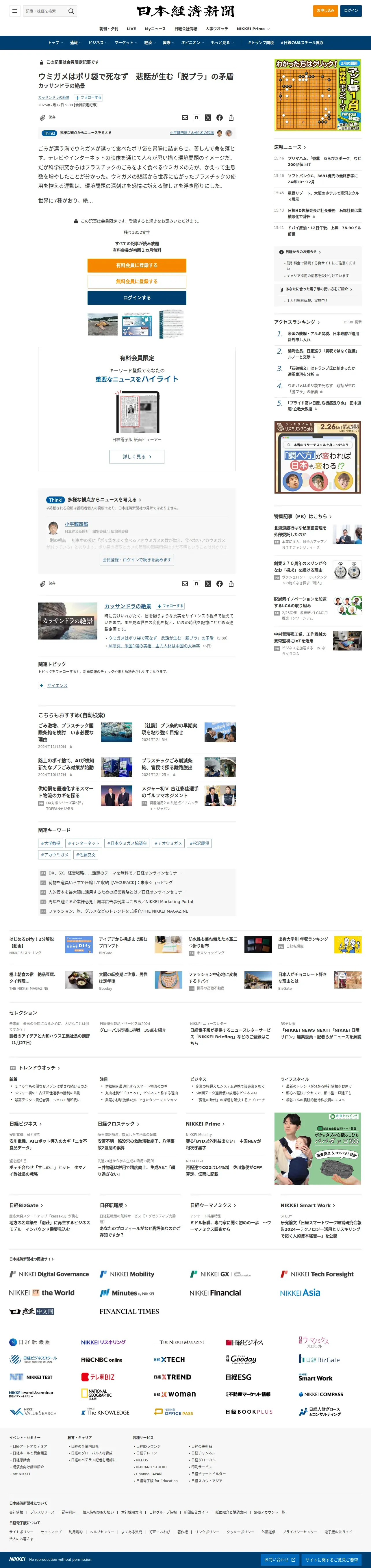Click 会員登録・ログインで続きを読めます
The image size is (371, 1568).
tap(137, 559)
